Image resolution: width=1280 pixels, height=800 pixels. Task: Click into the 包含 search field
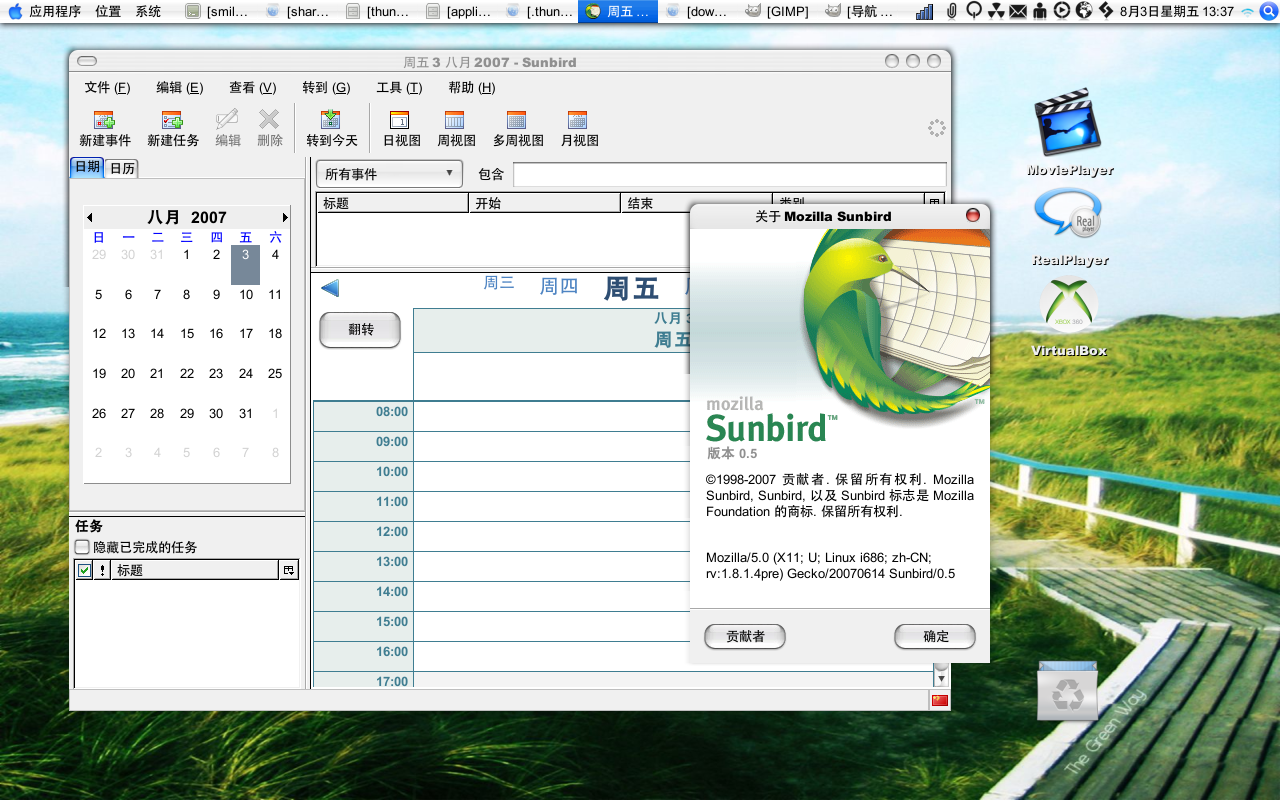click(x=730, y=174)
